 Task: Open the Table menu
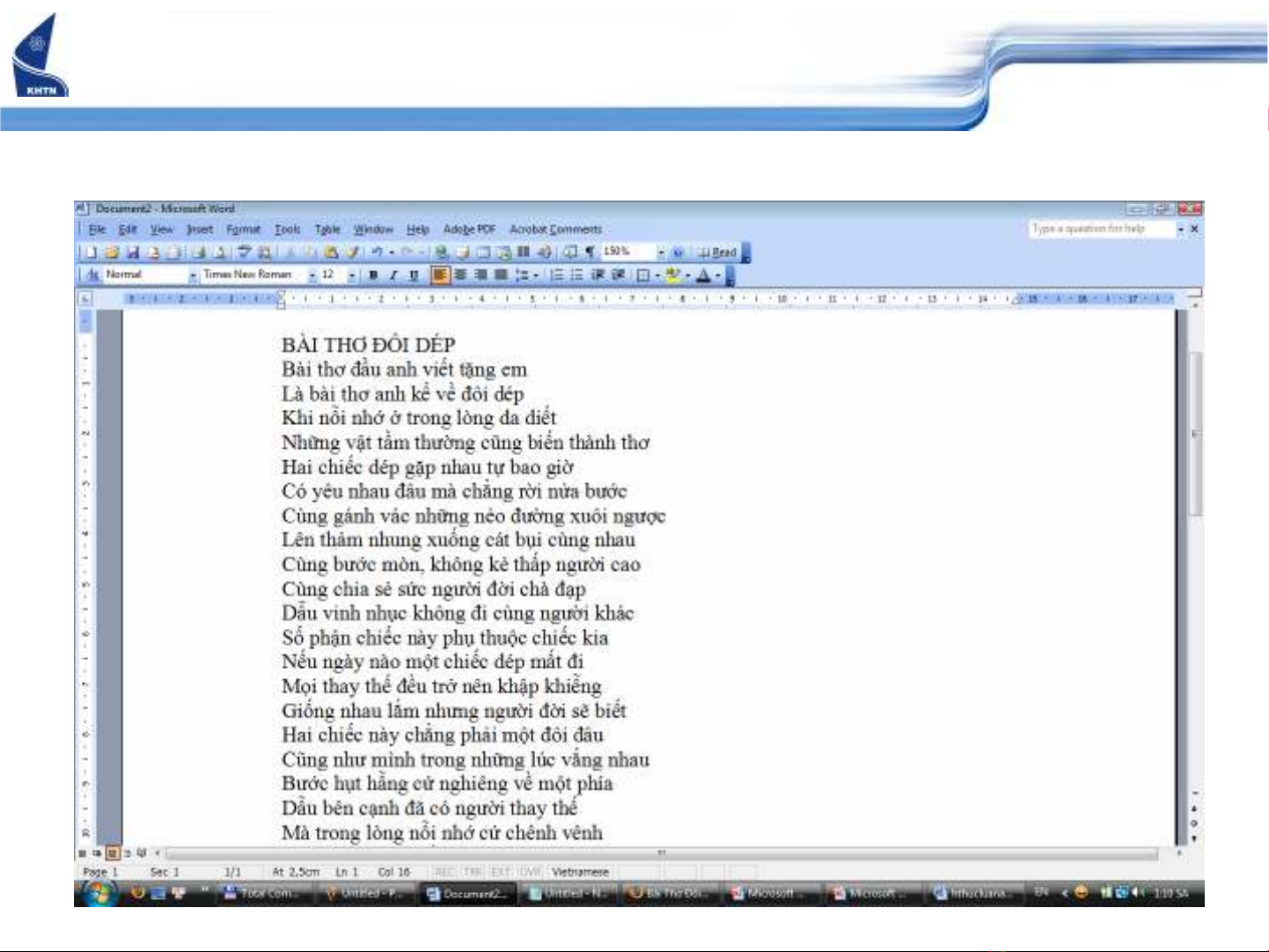pos(327,230)
